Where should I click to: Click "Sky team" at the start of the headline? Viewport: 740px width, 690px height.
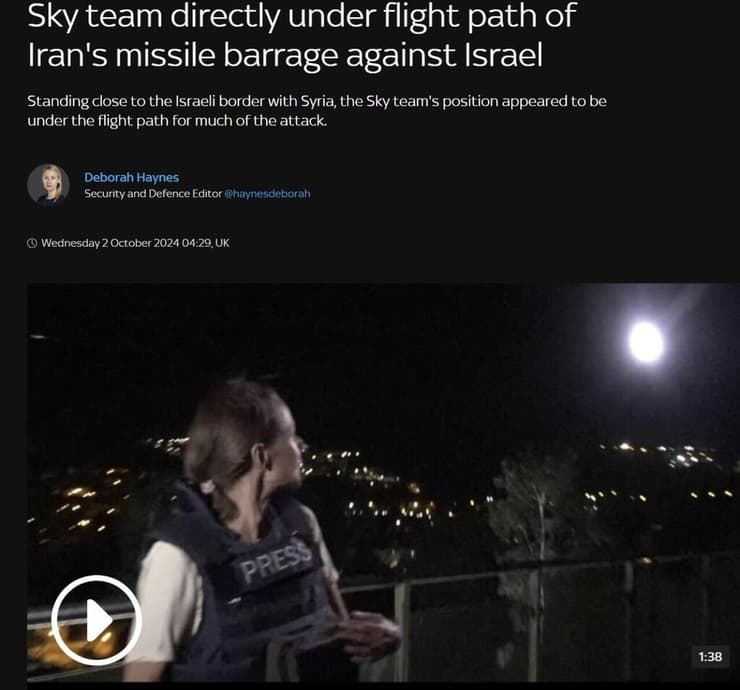[x=94, y=16]
